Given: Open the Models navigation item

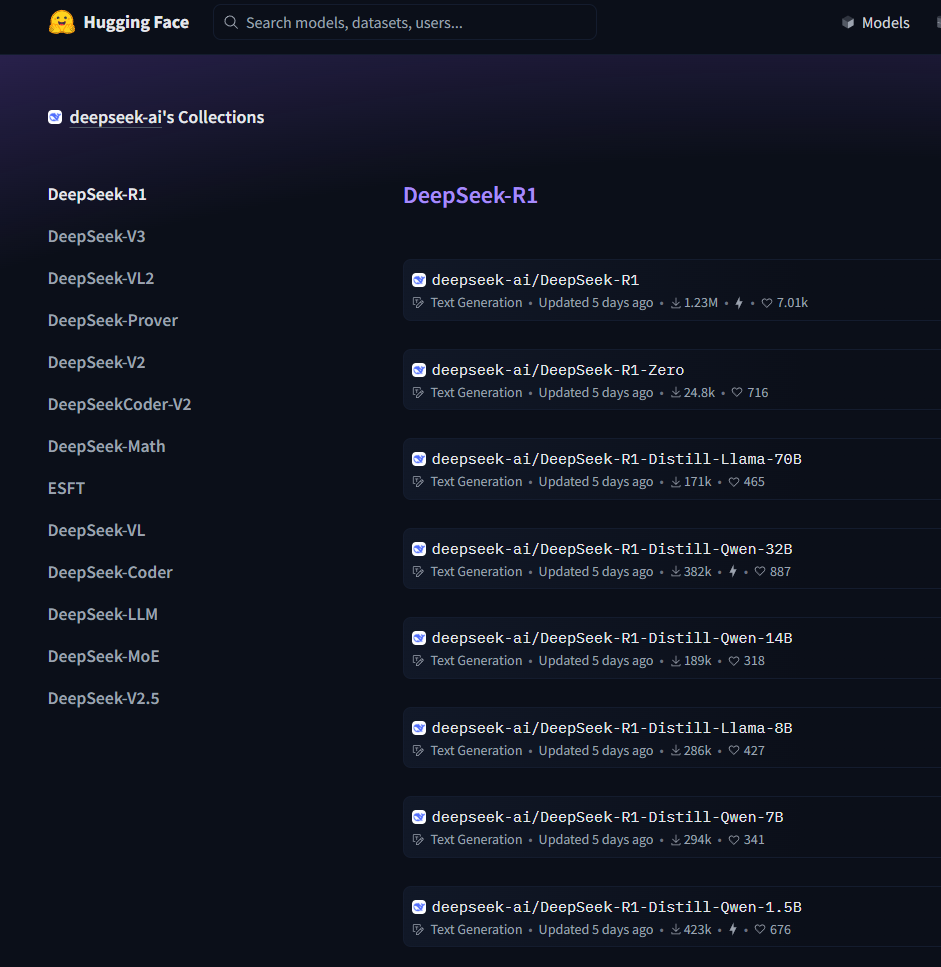Looking at the screenshot, I should click(x=885, y=22).
